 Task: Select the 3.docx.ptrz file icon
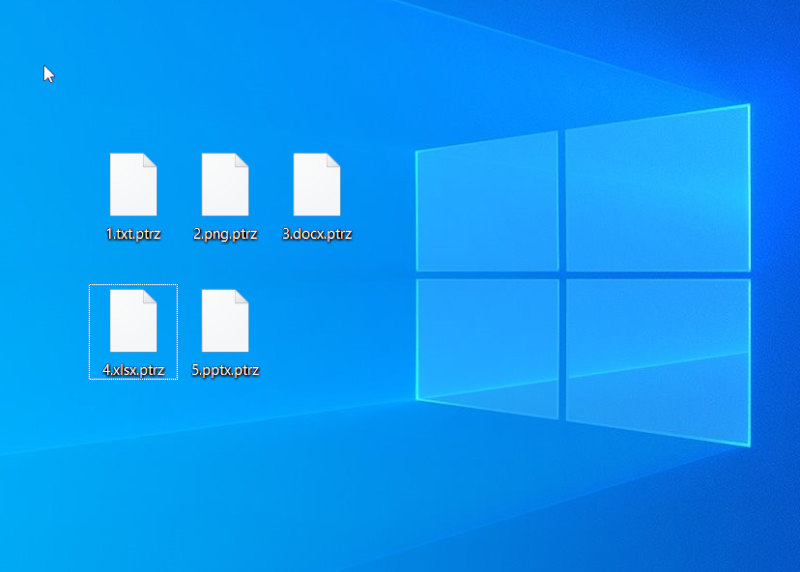317,186
